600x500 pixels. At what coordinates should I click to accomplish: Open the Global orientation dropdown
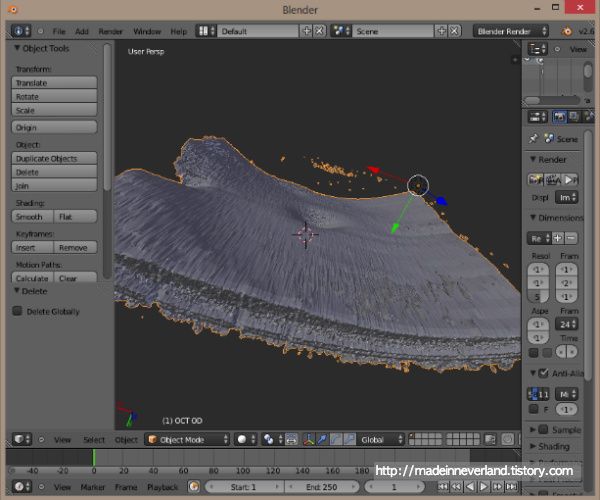tap(380, 440)
